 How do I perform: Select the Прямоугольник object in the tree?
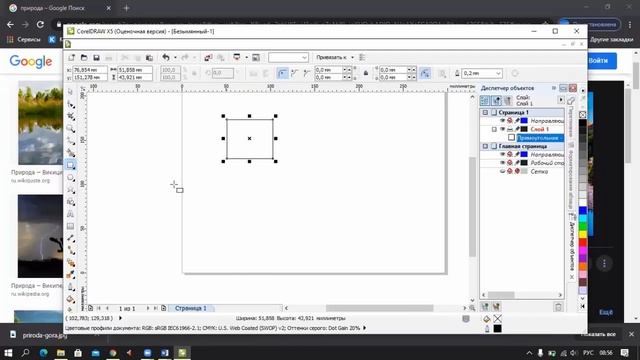540,138
